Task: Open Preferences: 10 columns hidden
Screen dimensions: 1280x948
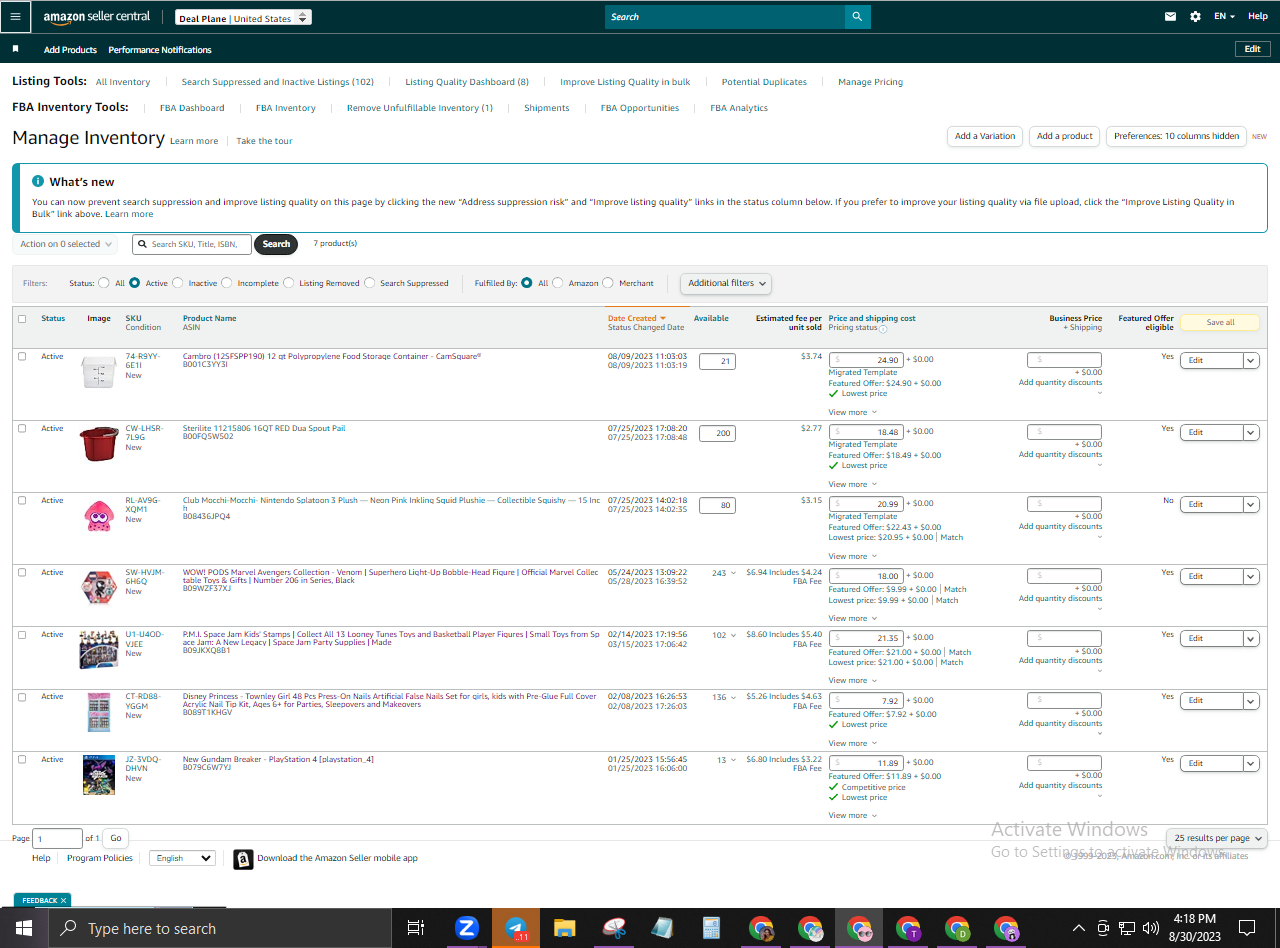Action: pyautogui.click(x=1176, y=136)
